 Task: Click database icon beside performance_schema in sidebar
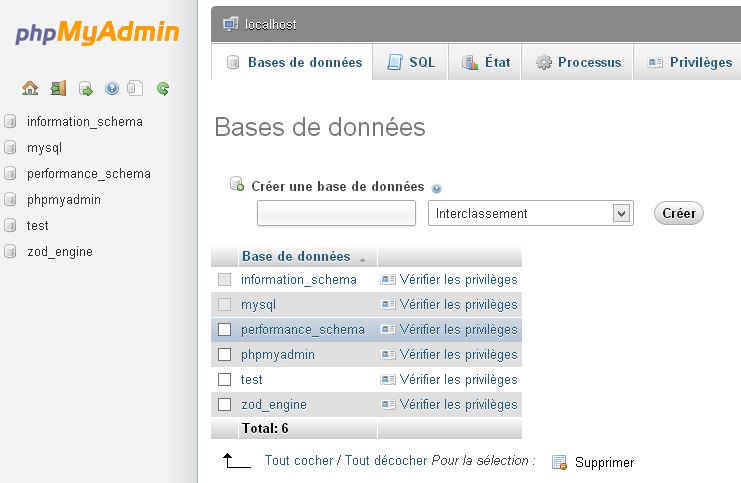click(10, 173)
